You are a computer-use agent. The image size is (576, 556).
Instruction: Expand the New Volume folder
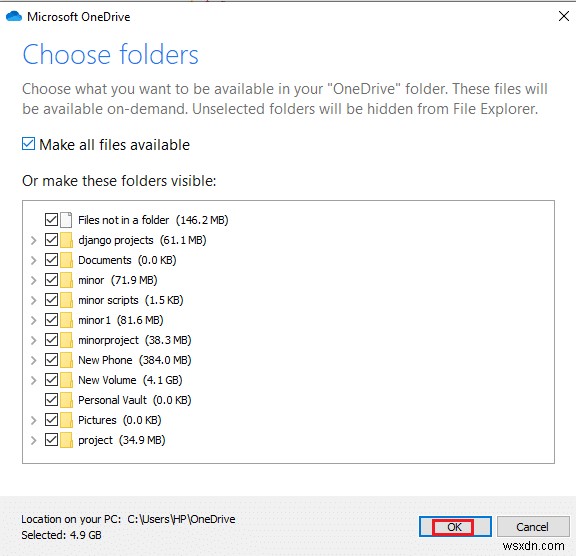click(x=33, y=380)
